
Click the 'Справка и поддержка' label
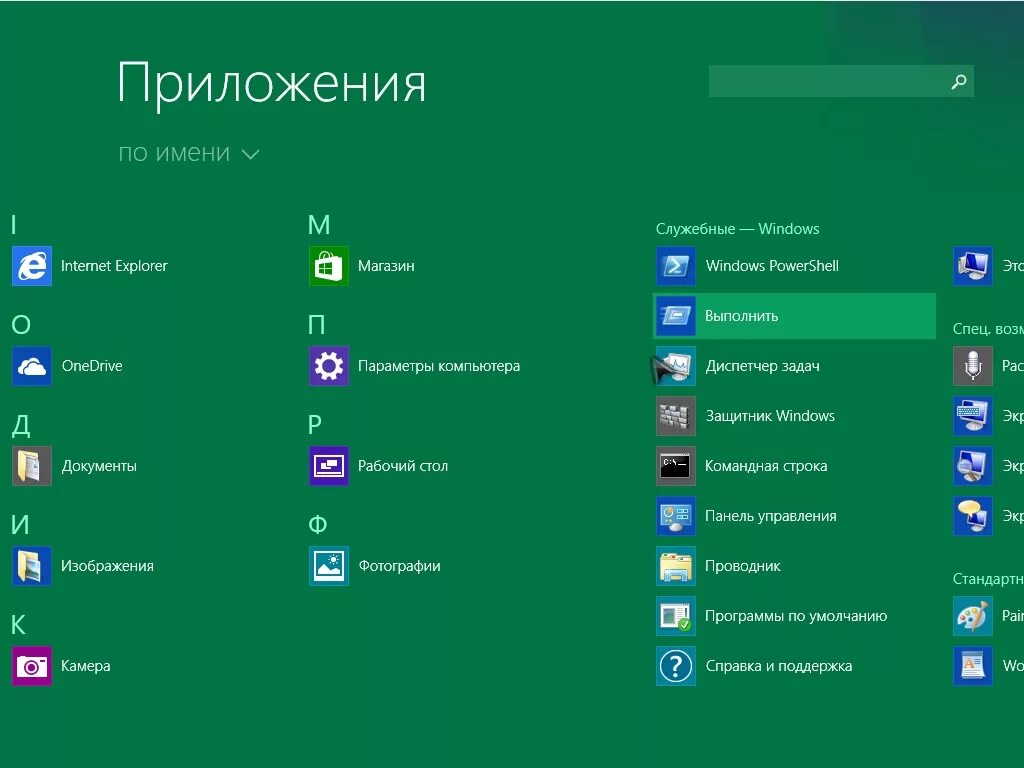[778, 666]
